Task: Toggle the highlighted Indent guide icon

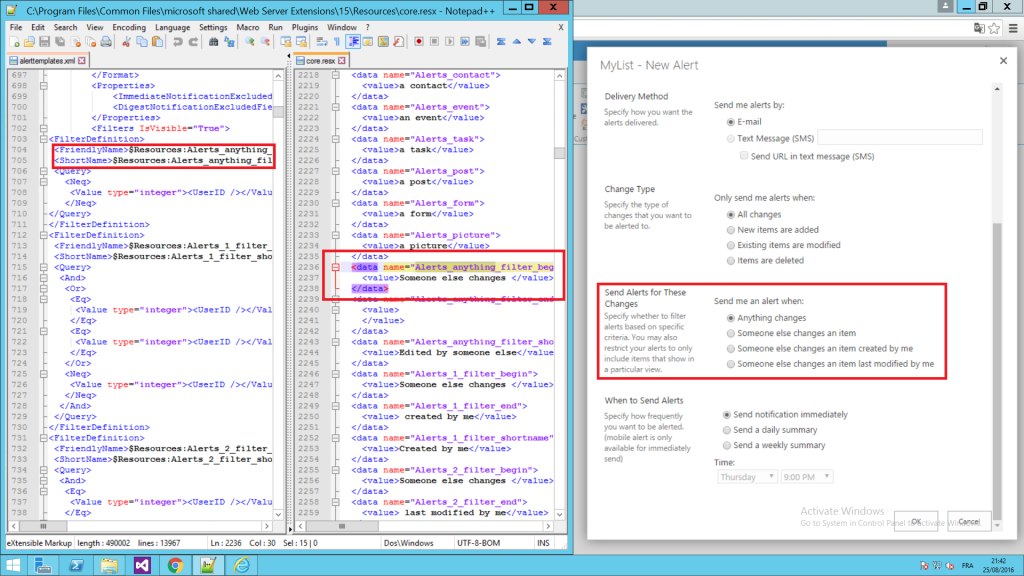Action: coord(353,42)
